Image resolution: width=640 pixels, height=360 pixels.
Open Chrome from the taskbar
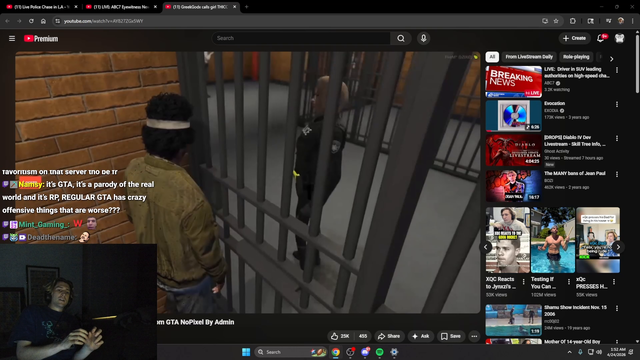click(x=336, y=352)
